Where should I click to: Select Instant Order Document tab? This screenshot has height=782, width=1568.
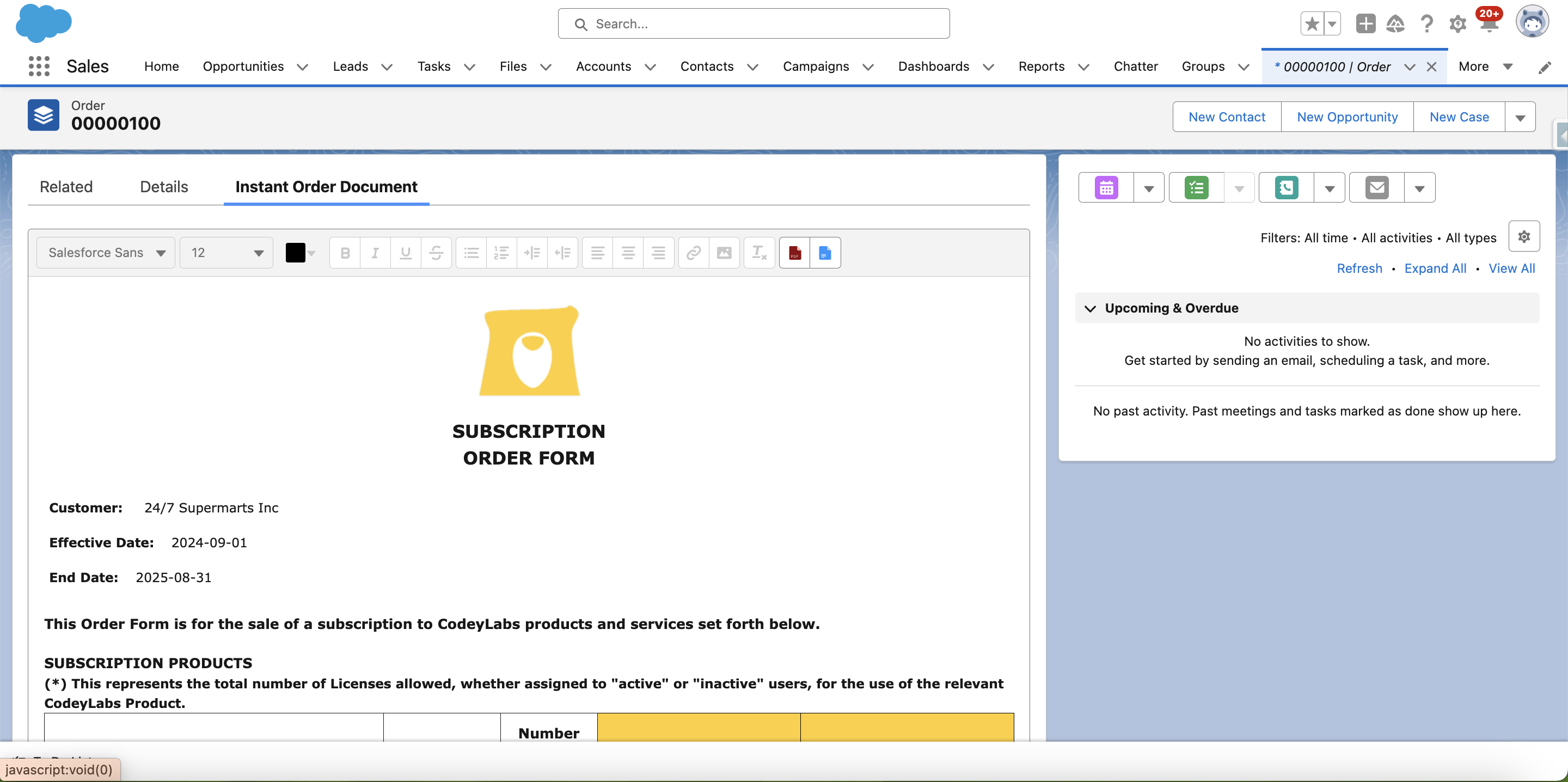coord(326,187)
